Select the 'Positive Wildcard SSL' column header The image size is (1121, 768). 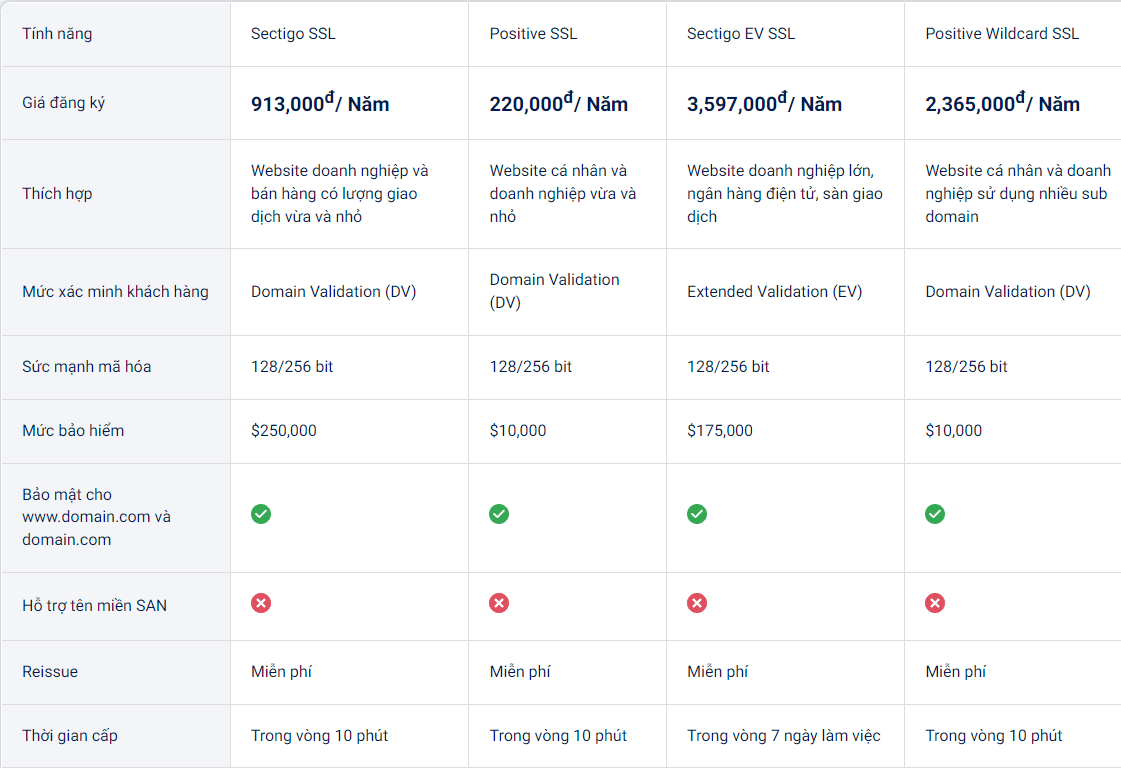coord(1002,34)
